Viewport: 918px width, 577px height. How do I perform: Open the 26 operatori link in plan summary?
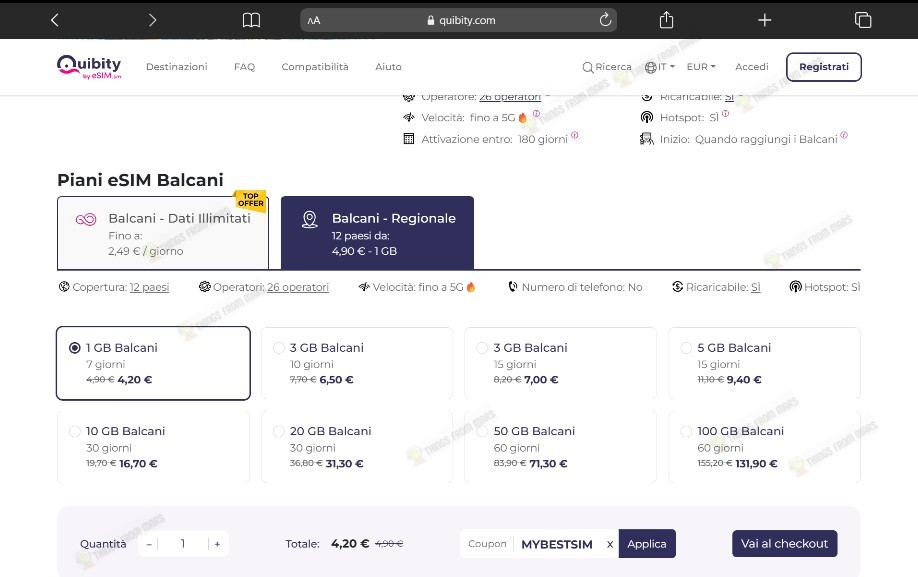tap(298, 287)
